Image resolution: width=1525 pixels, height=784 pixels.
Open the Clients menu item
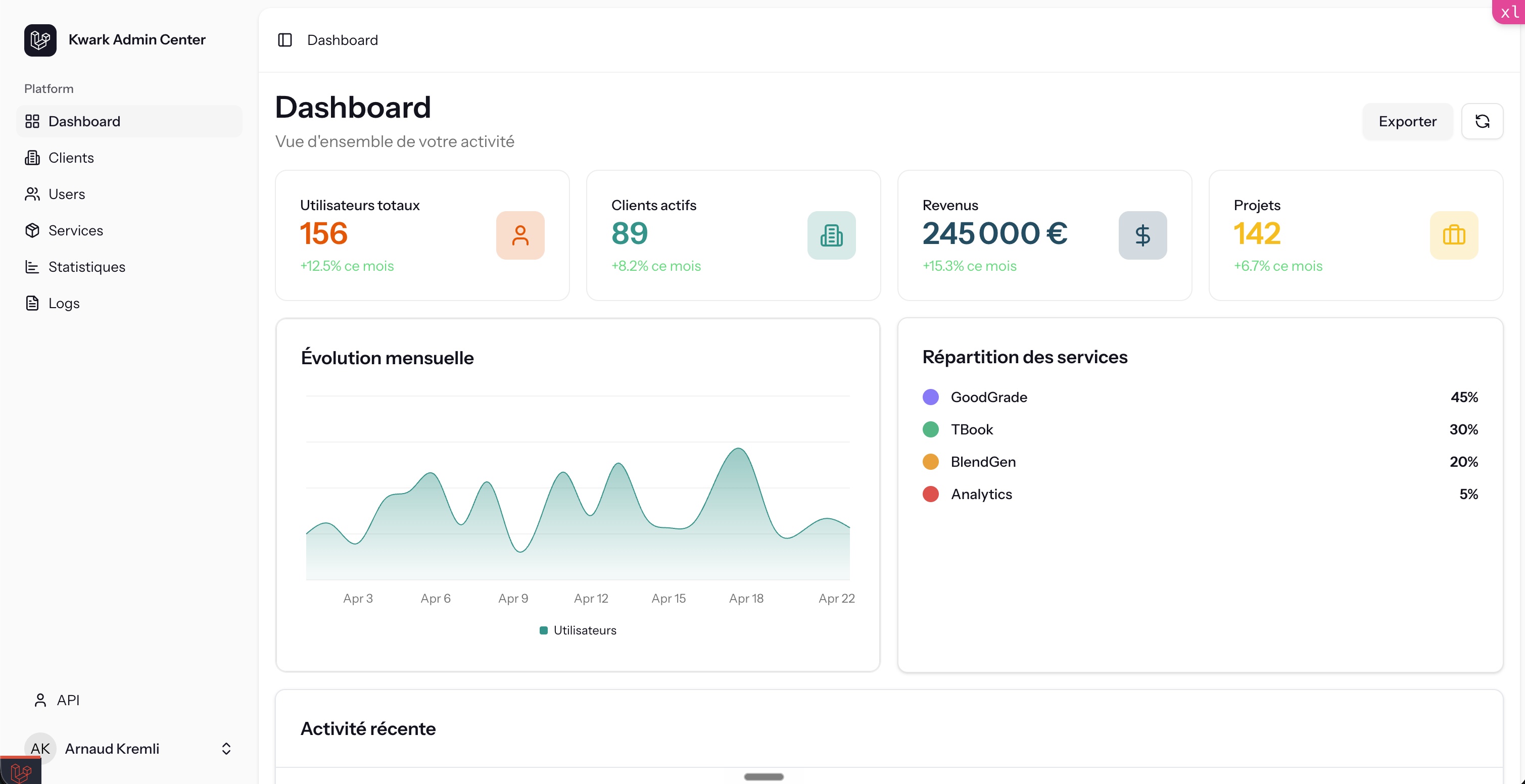coord(129,158)
